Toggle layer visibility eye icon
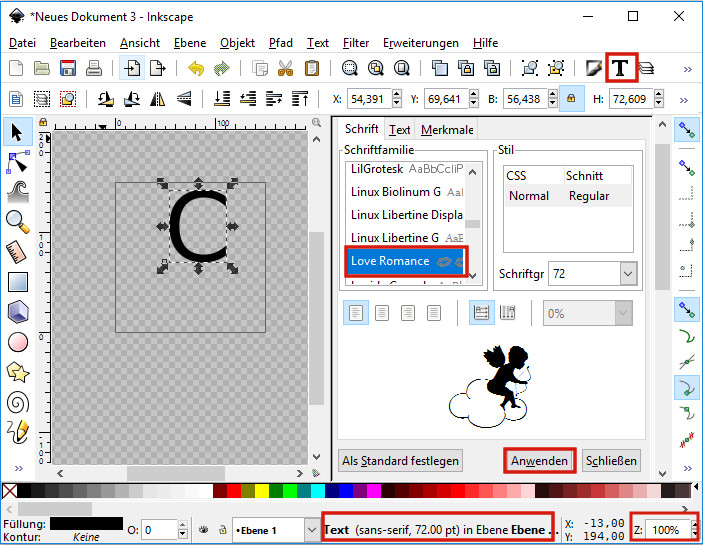Image resolution: width=703 pixels, height=545 pixels. 203,530
